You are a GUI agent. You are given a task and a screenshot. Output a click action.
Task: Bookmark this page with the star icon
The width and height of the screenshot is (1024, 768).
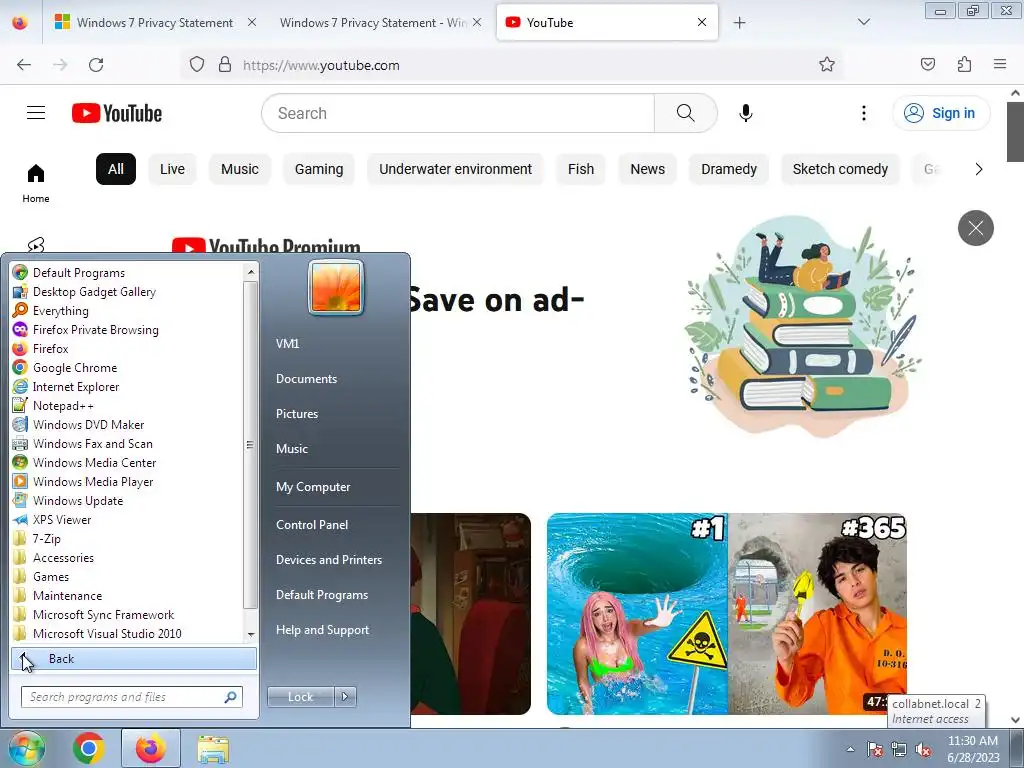click(827, 65)
